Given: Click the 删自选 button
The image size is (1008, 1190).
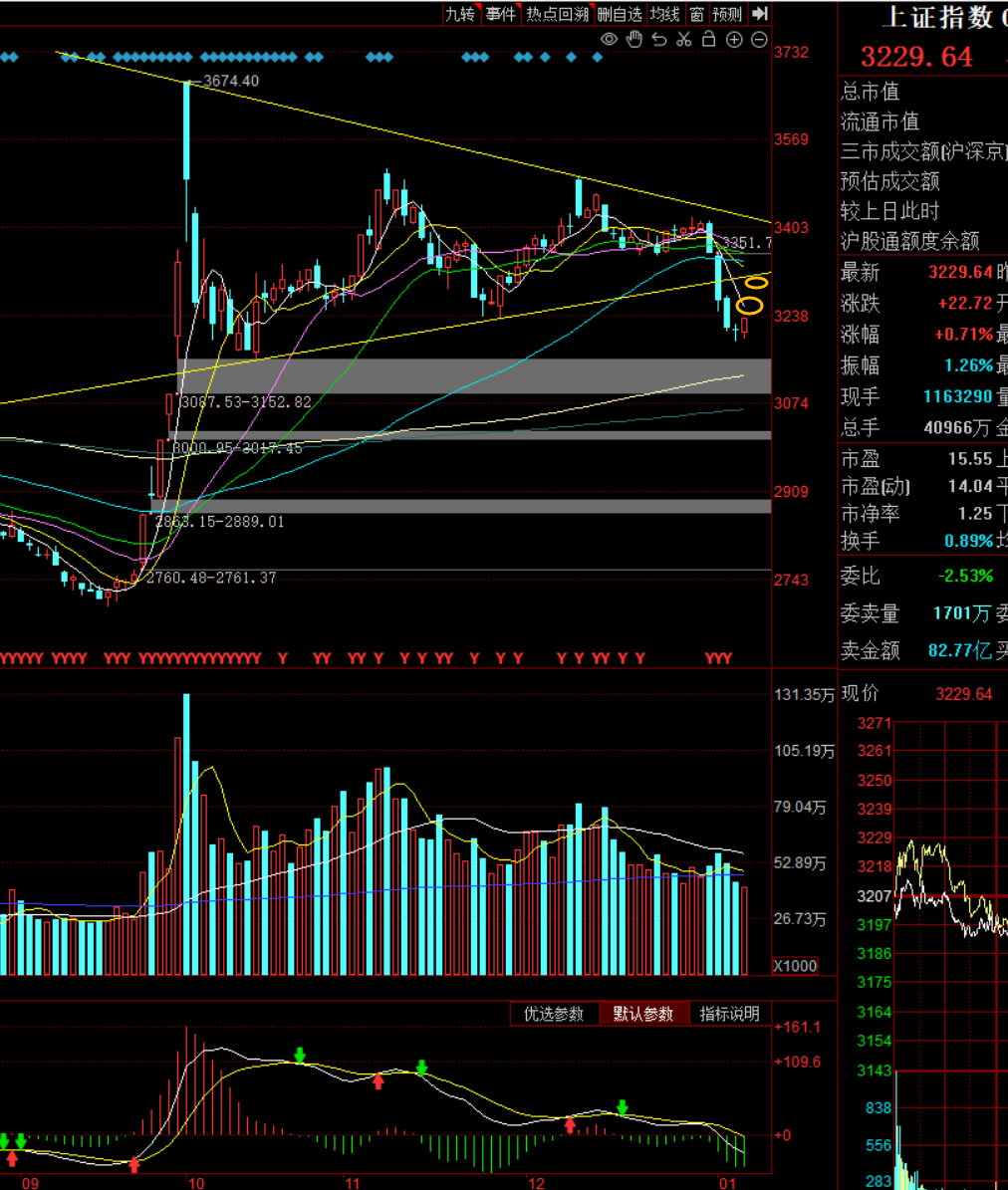Looking at the screenshot, I should coord(619,14).
